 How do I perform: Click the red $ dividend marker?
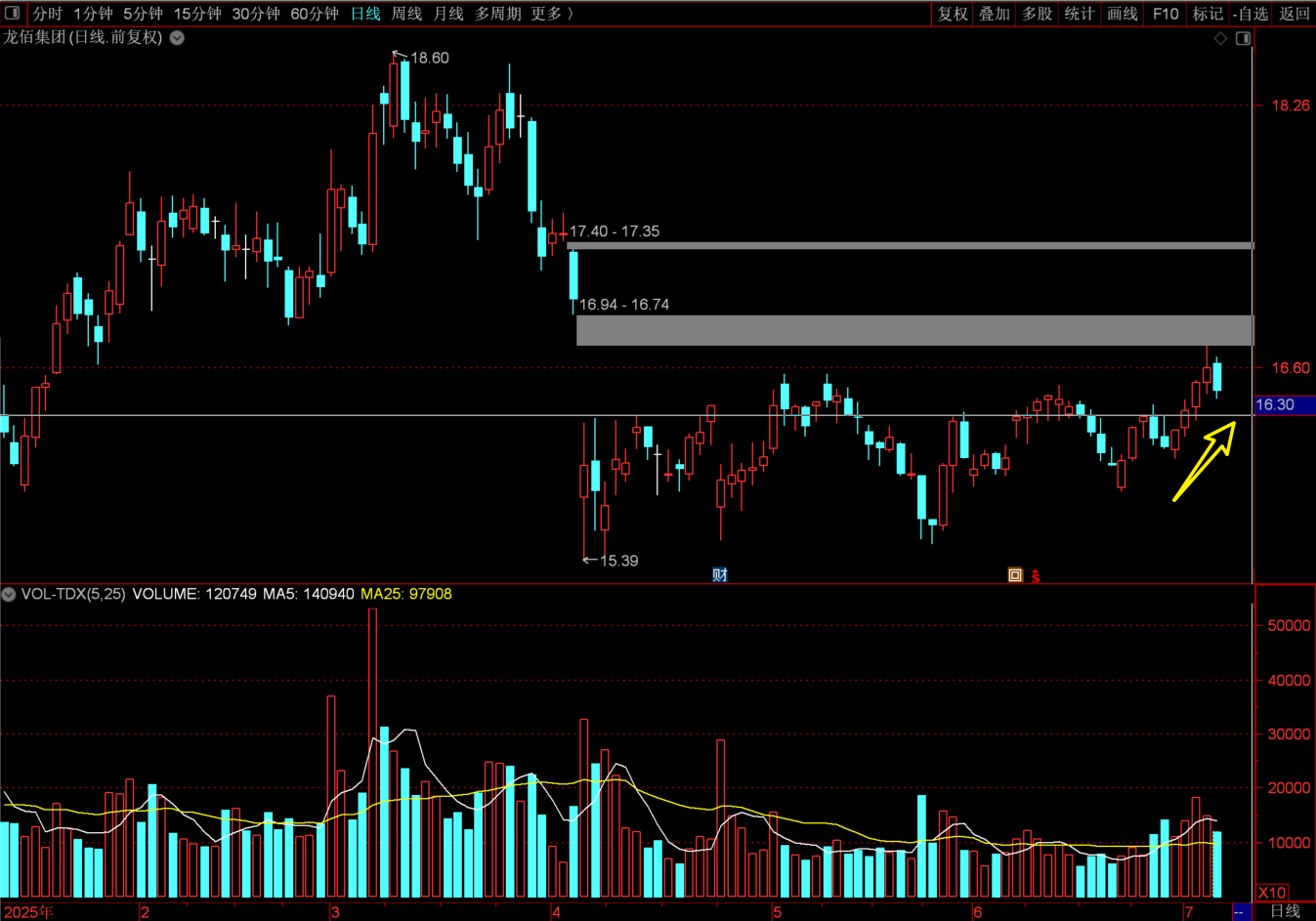tap(1036, 576)
